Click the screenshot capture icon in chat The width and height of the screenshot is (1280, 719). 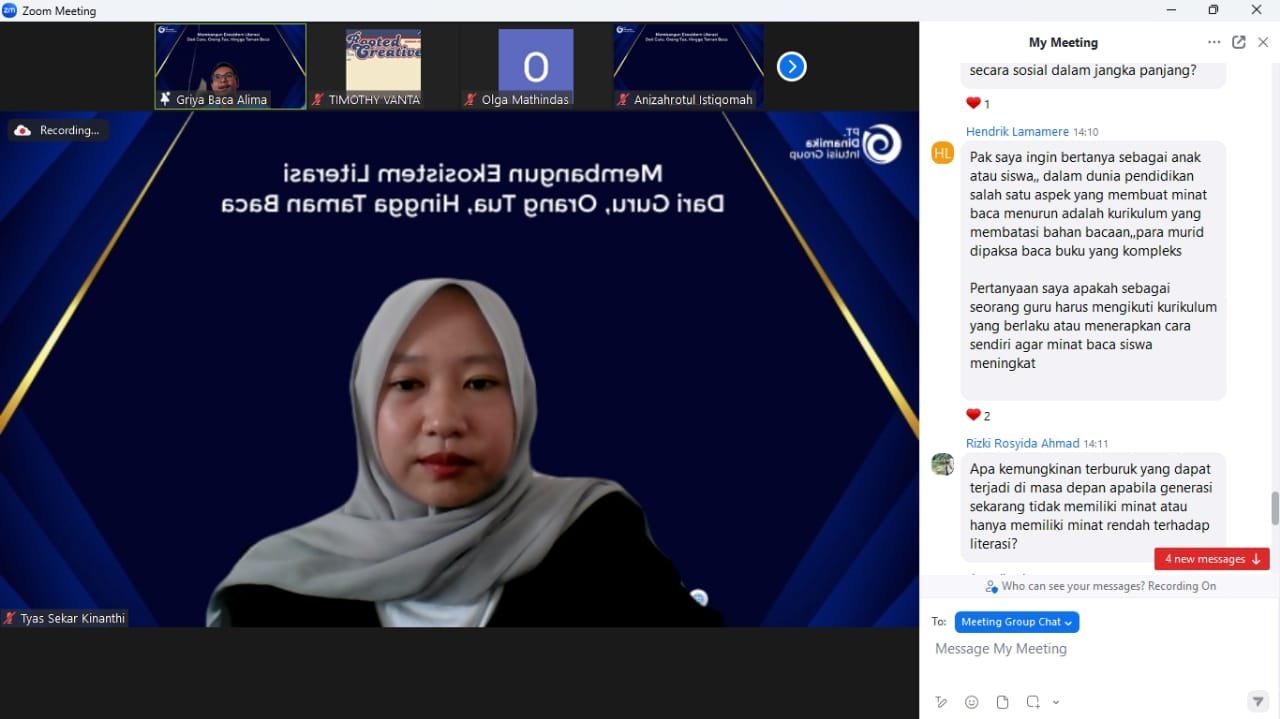[x=1033, y=702]
